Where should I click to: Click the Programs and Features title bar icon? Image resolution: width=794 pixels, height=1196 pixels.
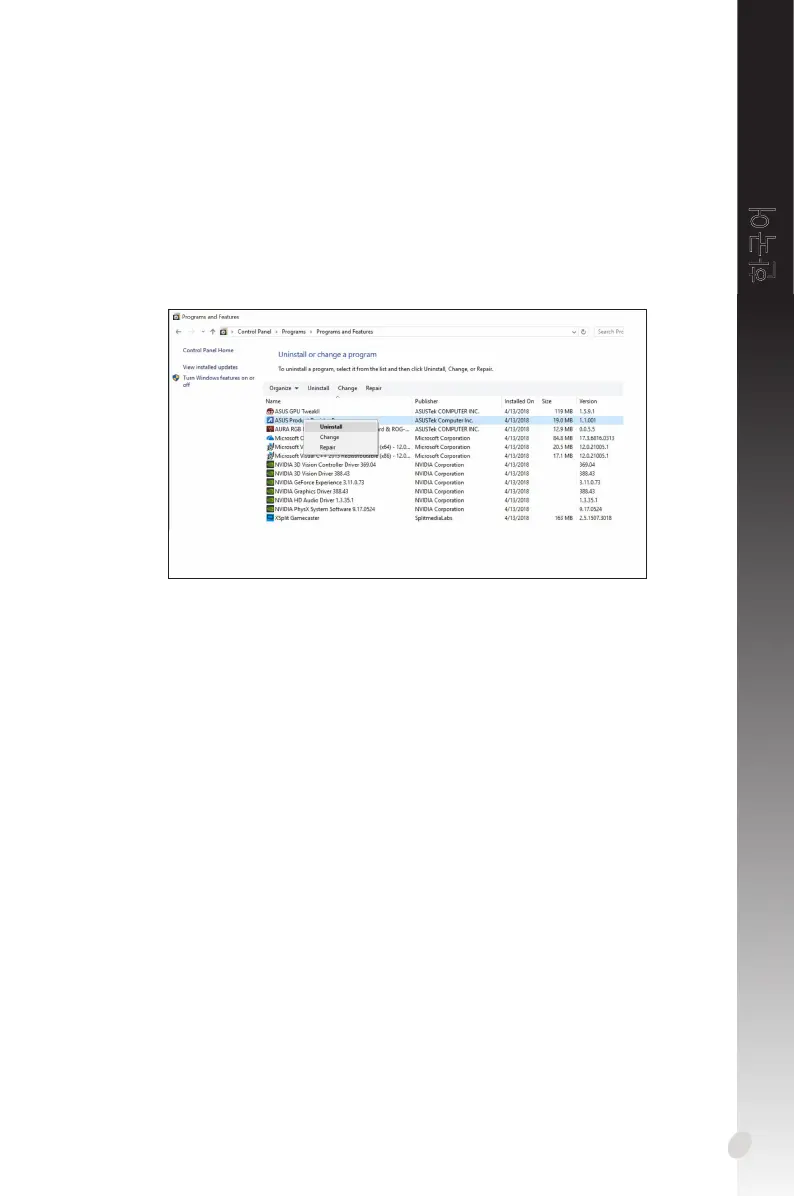pyautogui.click(x=176, y=317)
